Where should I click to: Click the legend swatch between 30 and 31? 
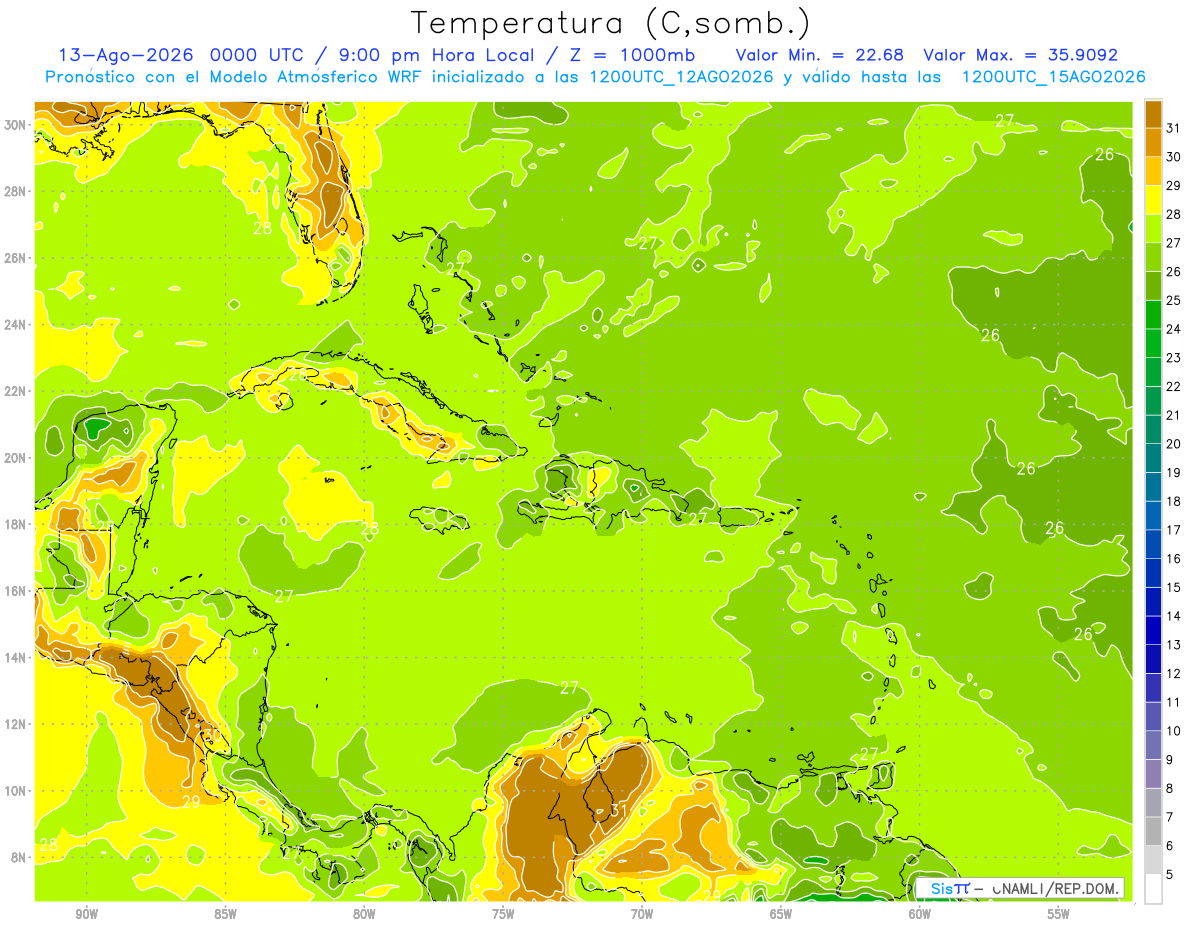pos(1153,143)
